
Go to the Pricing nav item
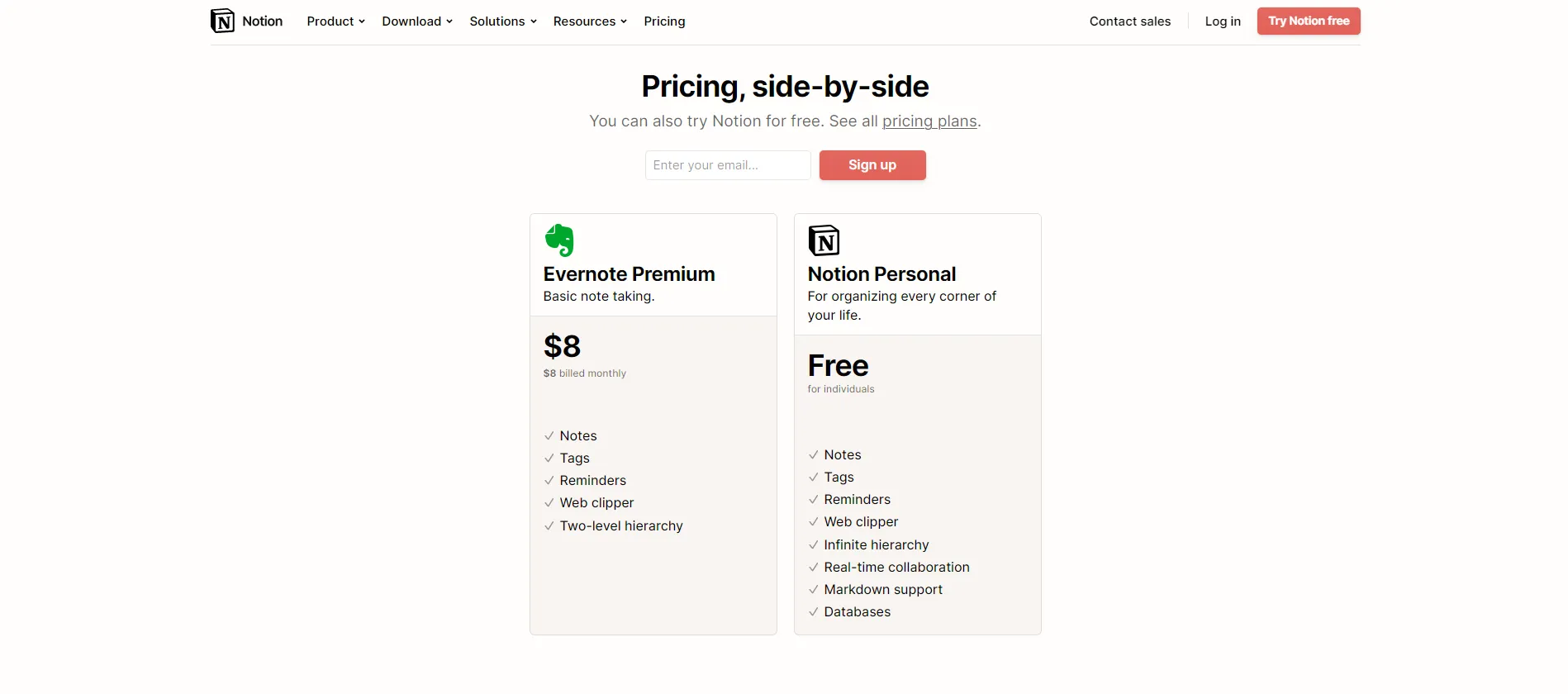point(664,21)
